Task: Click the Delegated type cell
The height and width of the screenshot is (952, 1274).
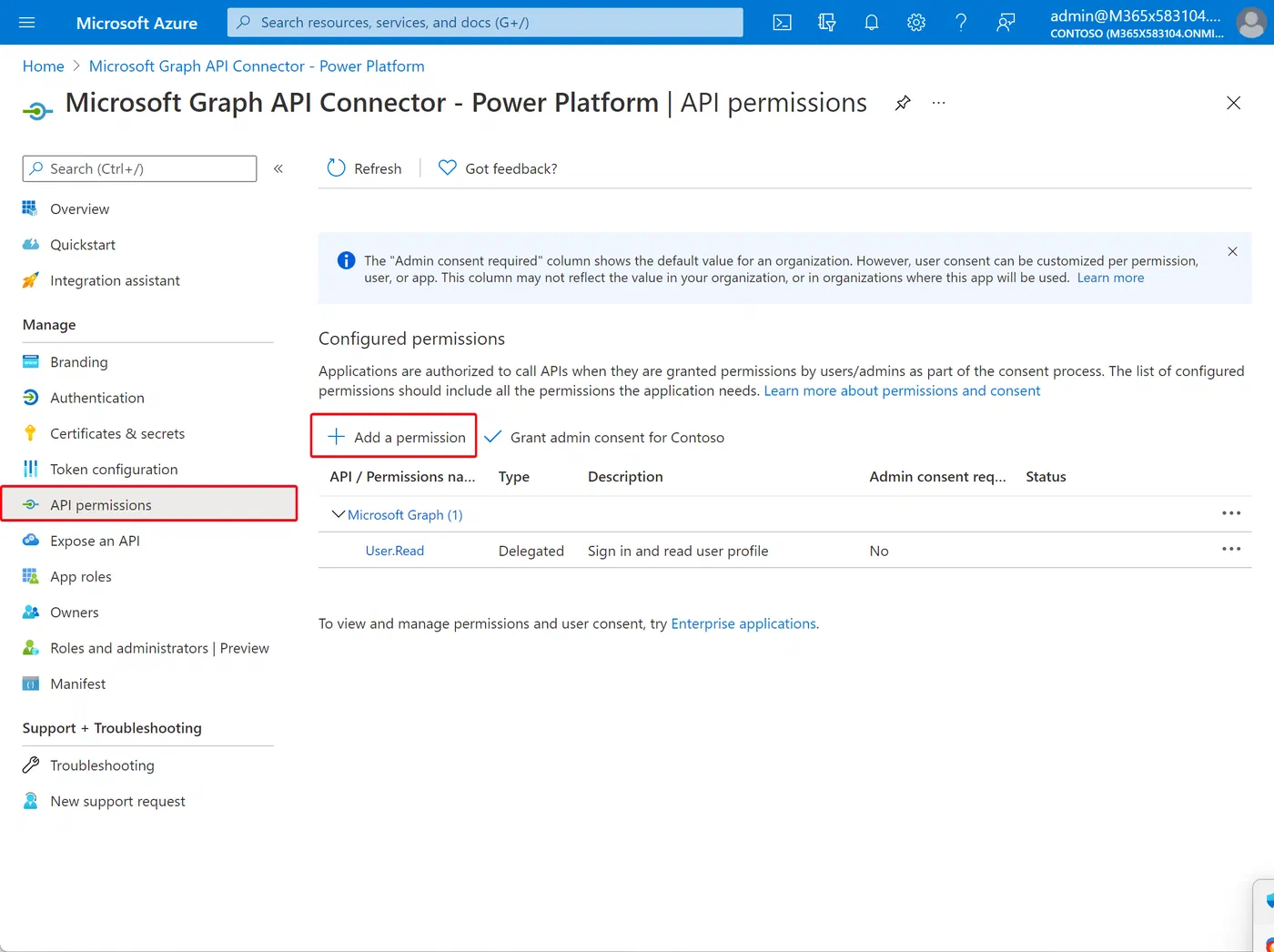Action: pyautogui.click(x=531, y=551)
